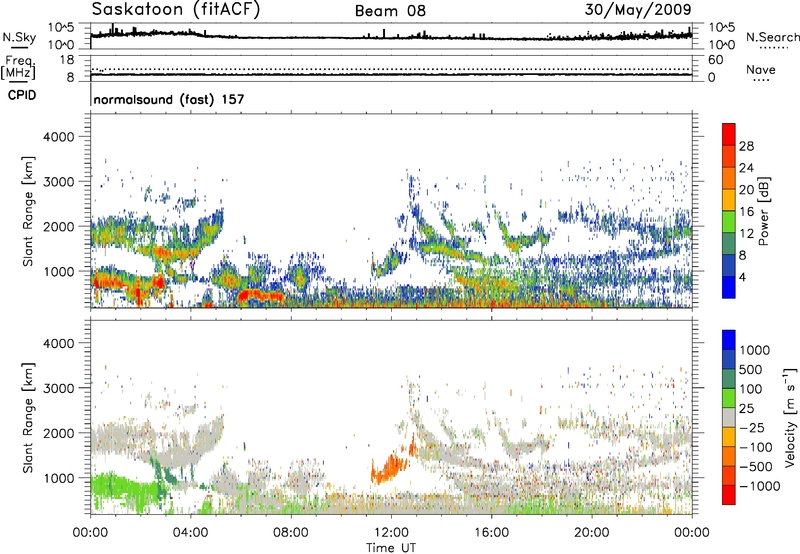Click the "12" label on power colorbar
Viewport: 800px width, 554px height.
[746, 234]
